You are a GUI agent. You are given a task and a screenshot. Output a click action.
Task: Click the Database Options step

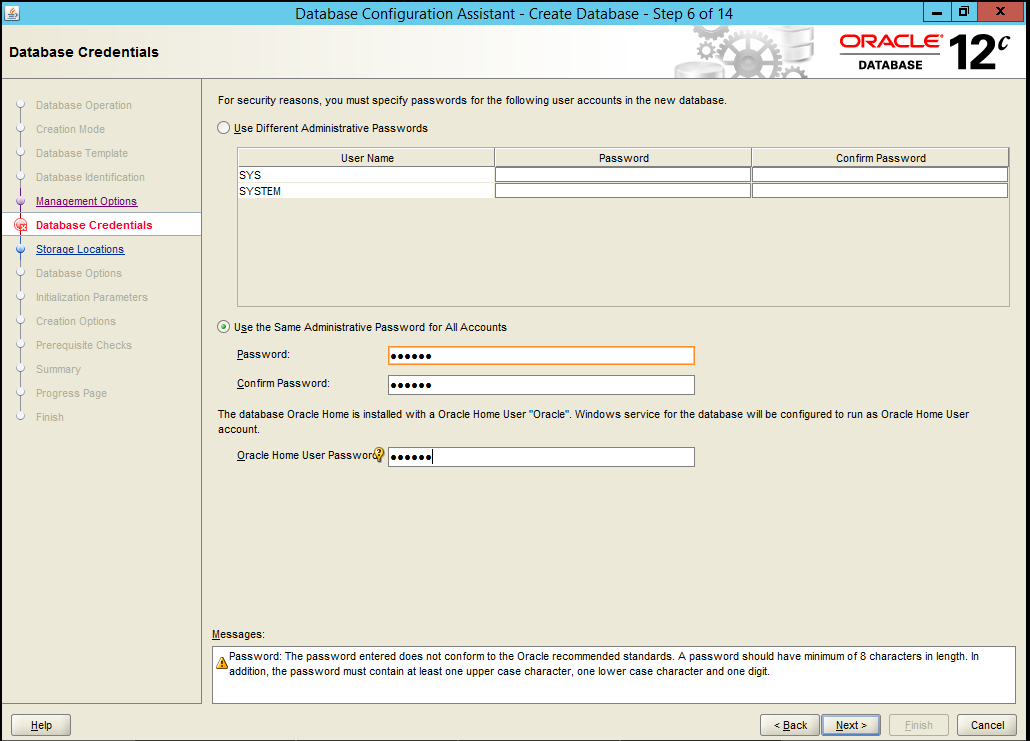click(x=79, y=273)
